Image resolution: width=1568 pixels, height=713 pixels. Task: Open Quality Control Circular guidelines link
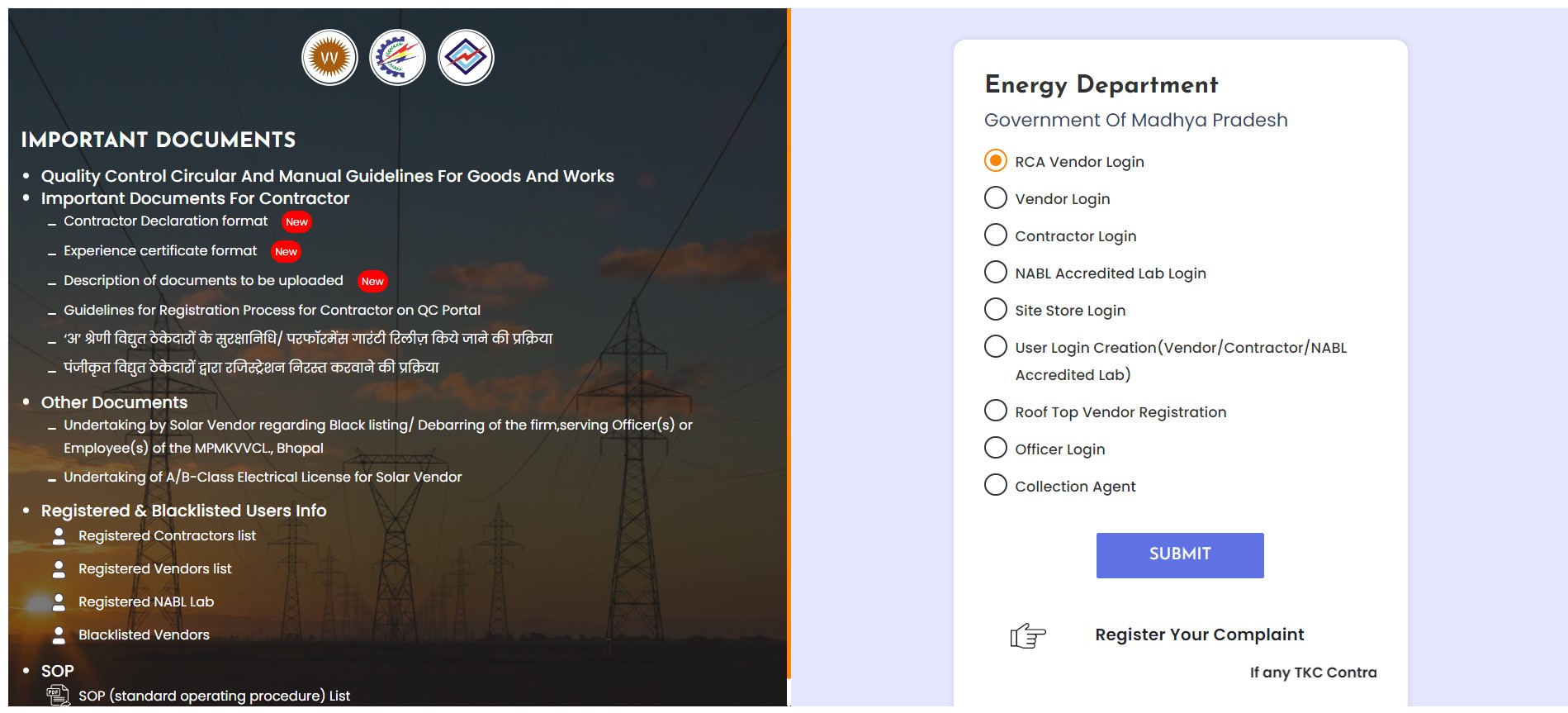coord(327,176)
